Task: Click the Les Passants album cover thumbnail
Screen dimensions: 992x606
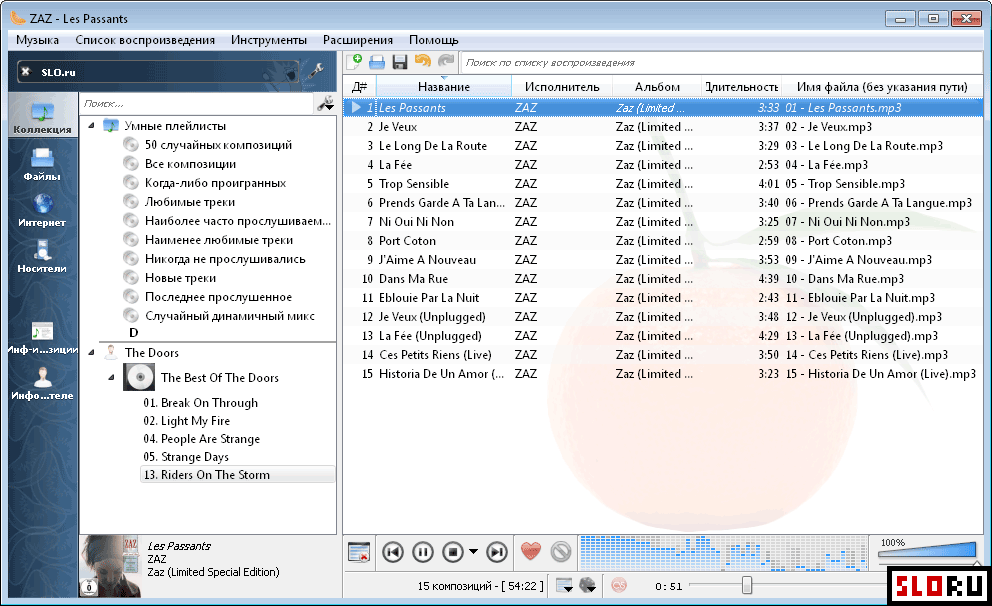Action: coord(110,566)
